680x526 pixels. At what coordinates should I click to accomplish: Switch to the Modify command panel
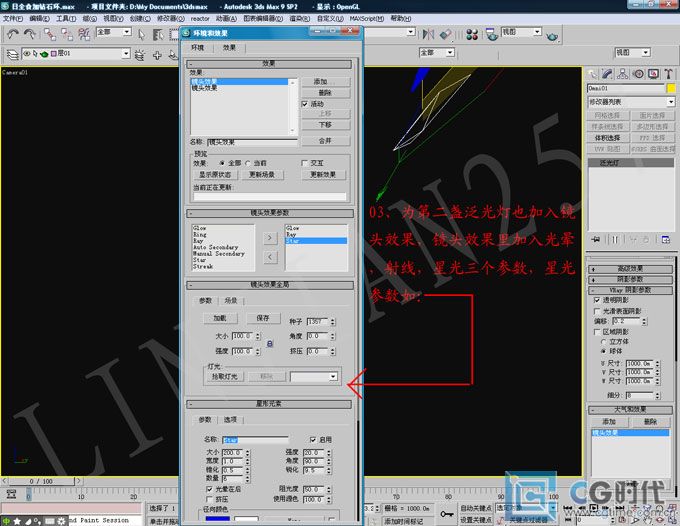coord(607,74)
